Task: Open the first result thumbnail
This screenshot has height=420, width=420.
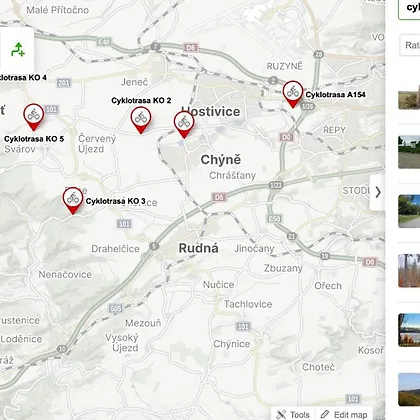Action: point(409,96)
